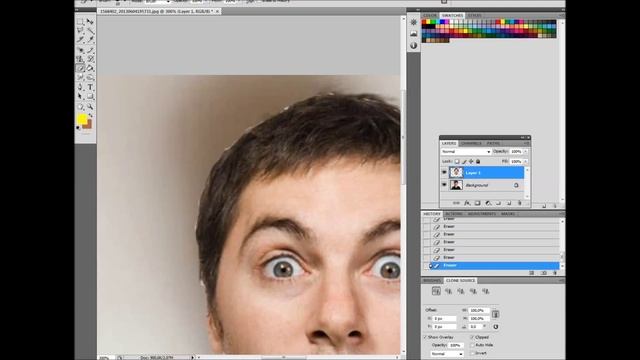Toggle maintain aspect ratio link in Clone Source
The width and height of the screenshot is (640, 360).
(x=495, y=314)
